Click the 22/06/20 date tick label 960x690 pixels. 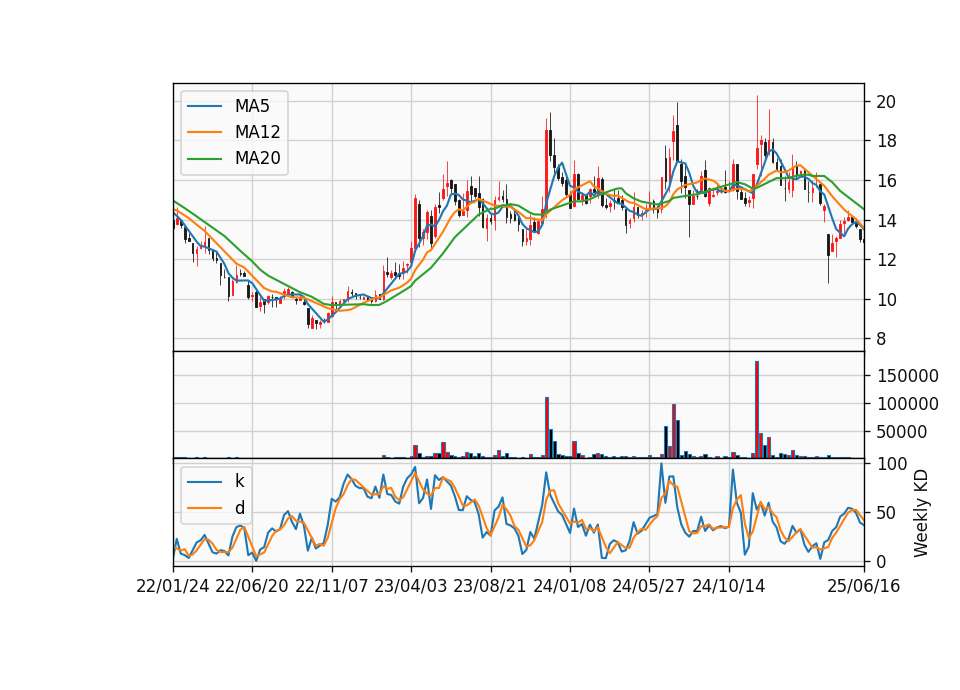point(252,586)
